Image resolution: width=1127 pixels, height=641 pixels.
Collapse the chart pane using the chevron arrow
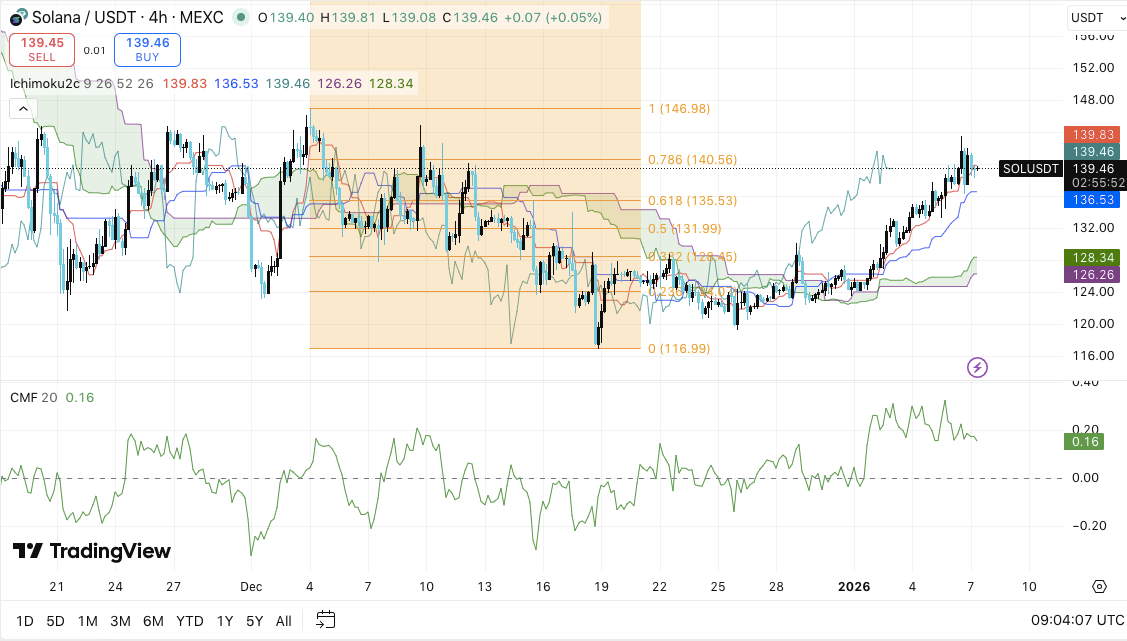tap(22, 108)
